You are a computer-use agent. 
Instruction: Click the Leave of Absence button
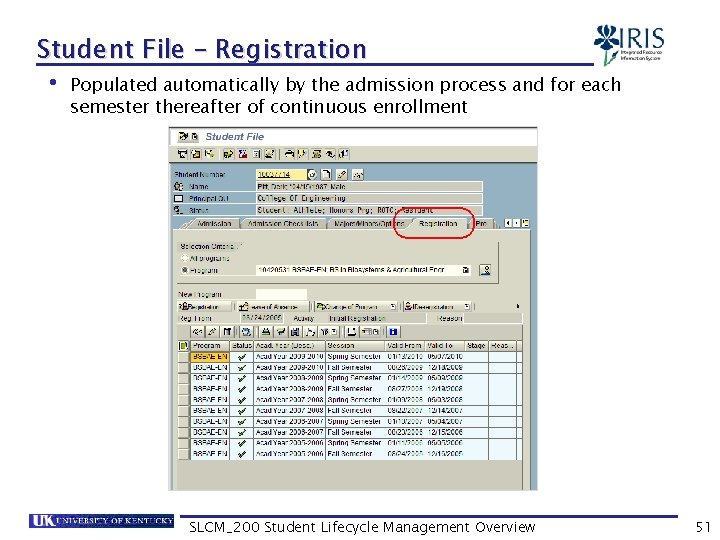coord(274,306)
